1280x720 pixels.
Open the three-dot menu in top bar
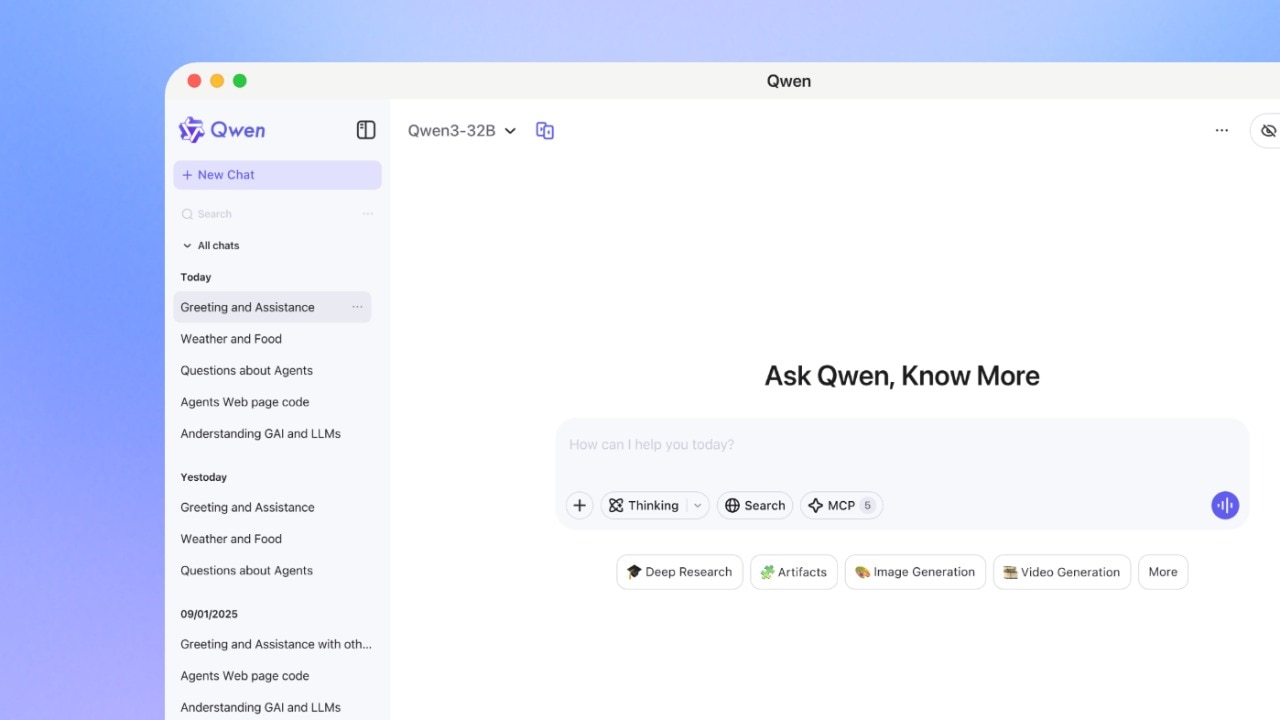(x=1221, y=131)
